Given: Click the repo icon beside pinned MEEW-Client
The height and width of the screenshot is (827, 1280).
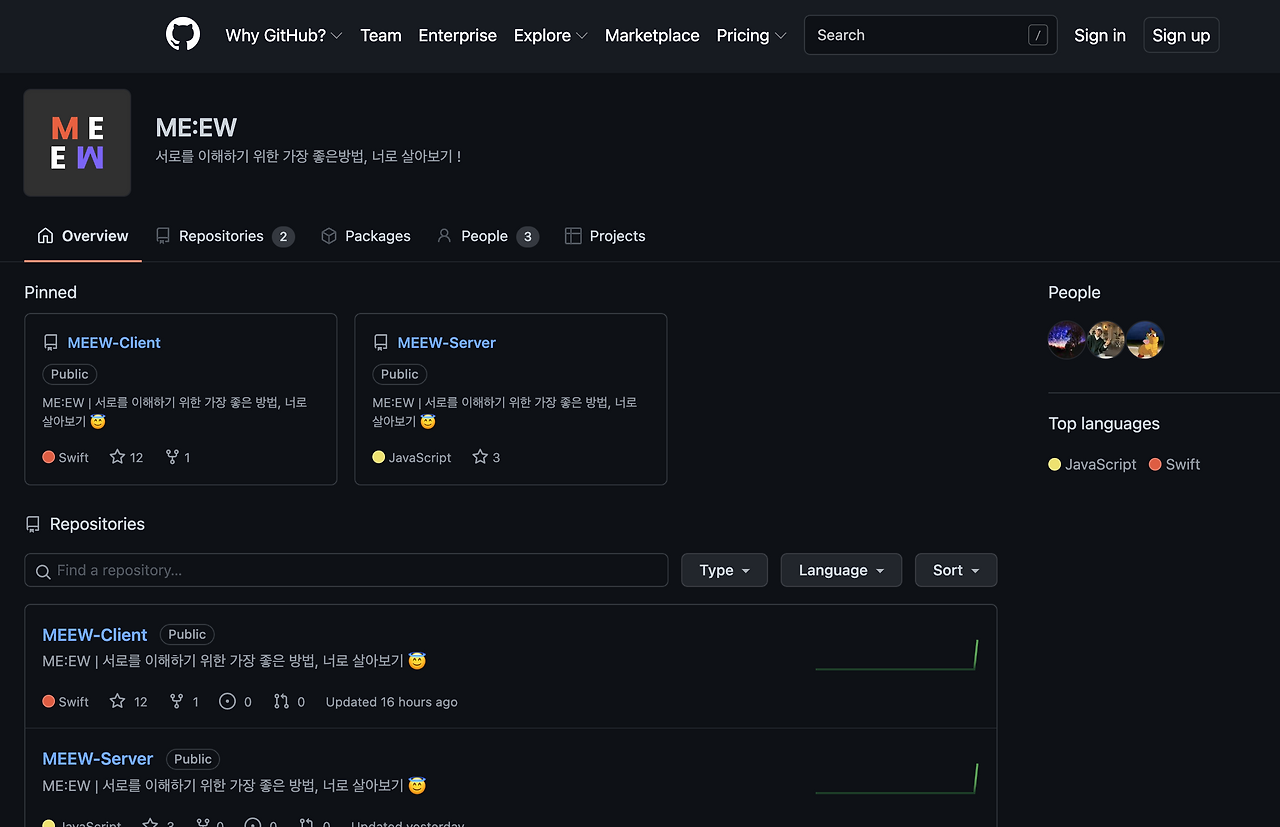Looking at the screenshot, I should [x=51, y=343].
